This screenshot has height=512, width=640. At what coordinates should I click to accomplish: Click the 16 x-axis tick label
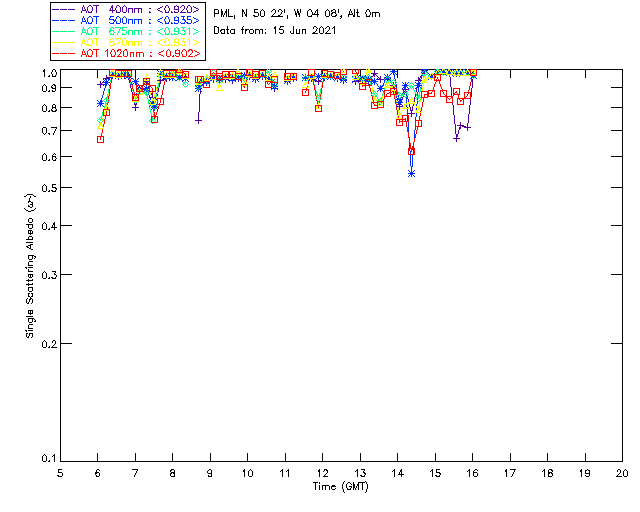472,473
